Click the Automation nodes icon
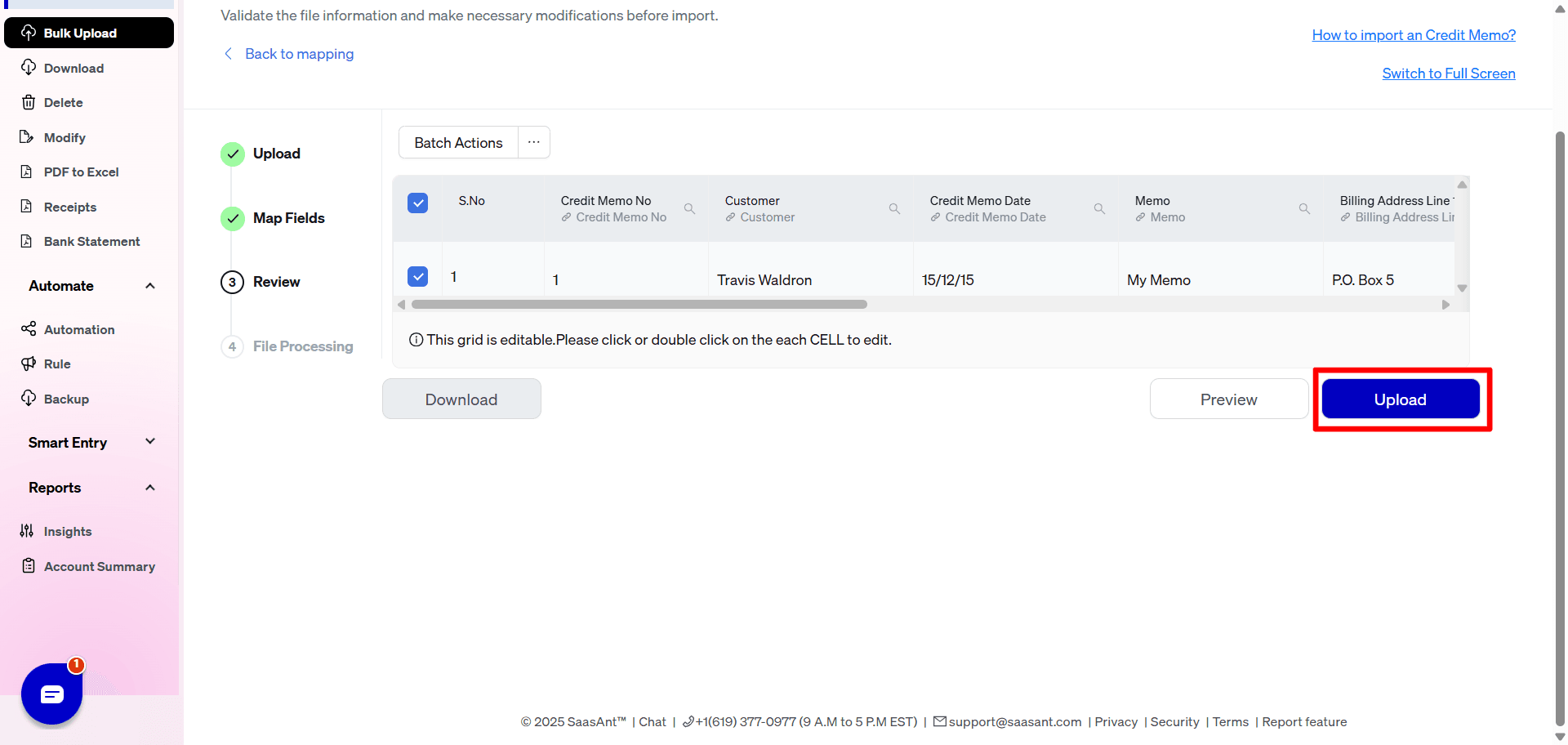Screen dimensions: 1568x745 point(29,329)
